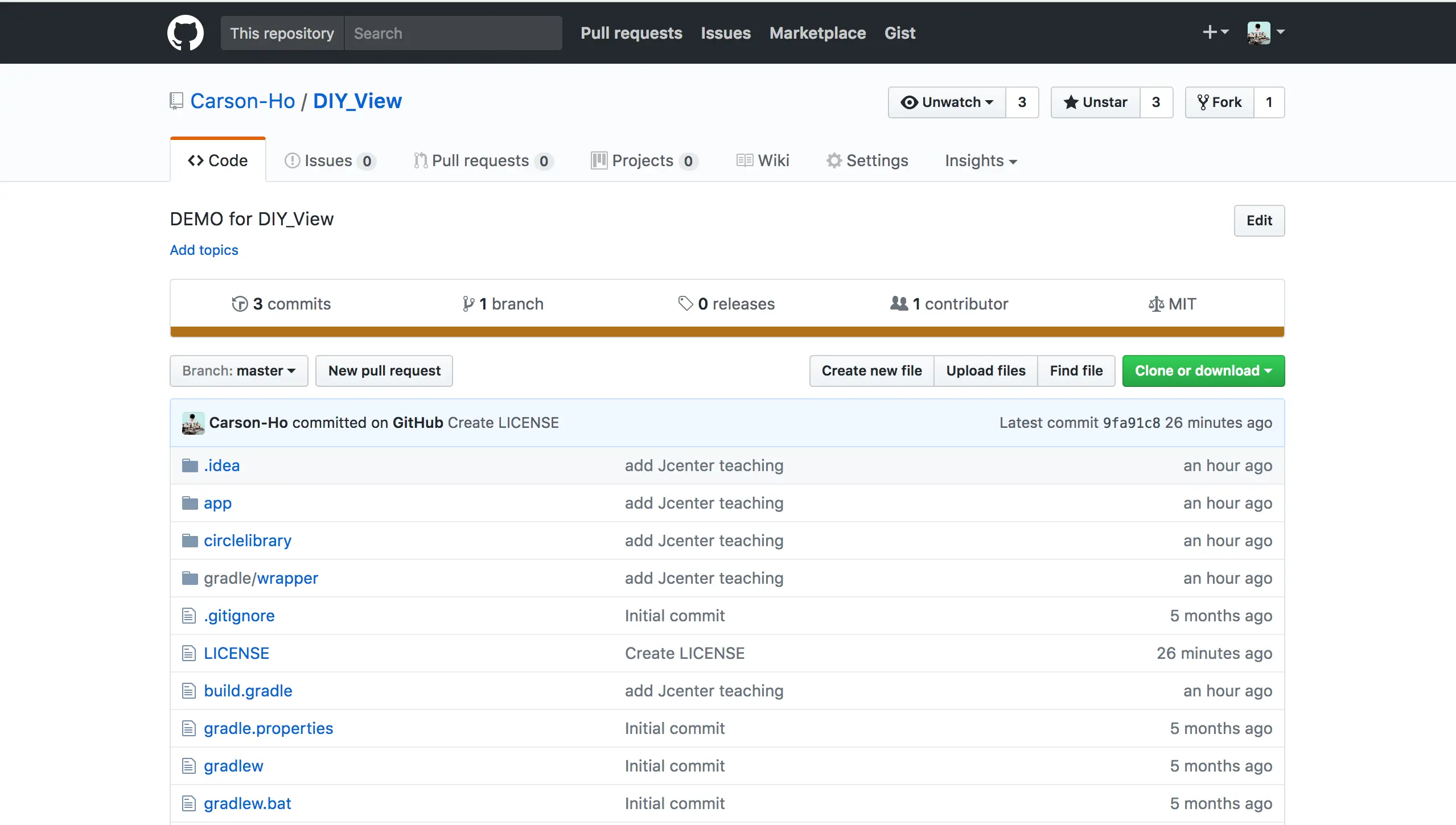The width and height of the screenshot is (1456, 825).
Task: Click Clone or download button
Action: (x=1203, y=371)
